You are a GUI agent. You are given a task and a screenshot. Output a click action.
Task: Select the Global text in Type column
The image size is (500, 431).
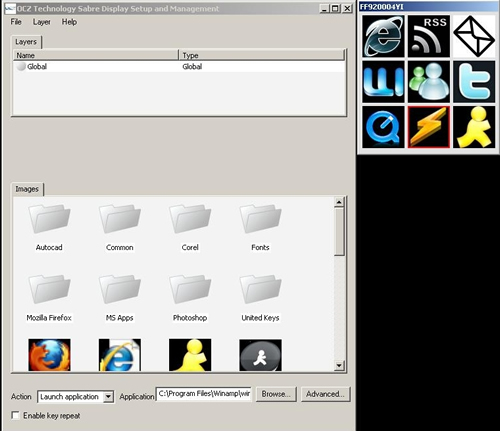(x=192, y=66)
